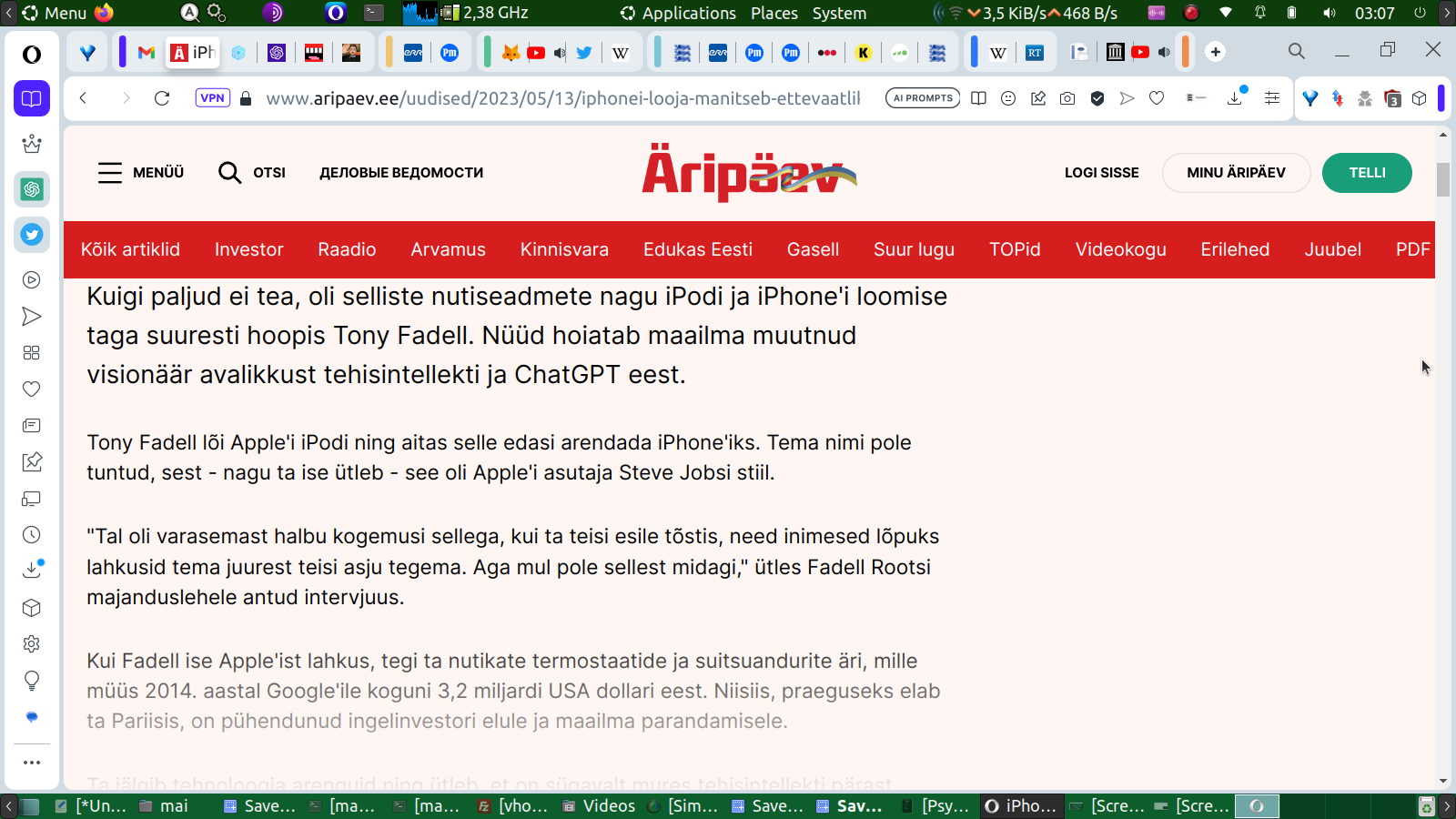
Task: Open Videokogu in the navigation bar
Action: 1121,249
